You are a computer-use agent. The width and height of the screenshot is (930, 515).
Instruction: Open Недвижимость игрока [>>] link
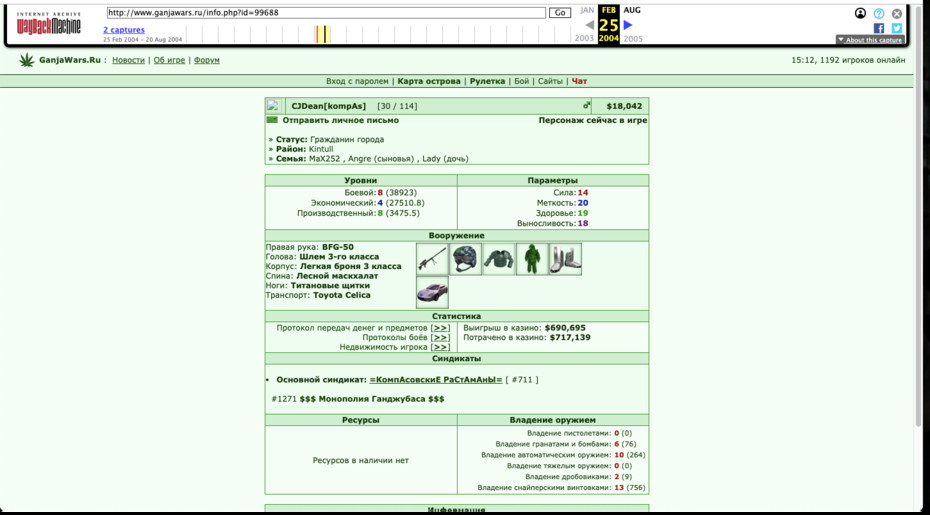coord(440,347)
